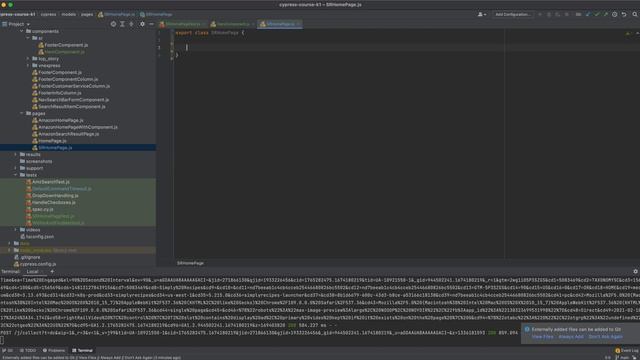640x360 pixels.
Task: Click the editor inspection warning indicator
Action: [628, 33]
